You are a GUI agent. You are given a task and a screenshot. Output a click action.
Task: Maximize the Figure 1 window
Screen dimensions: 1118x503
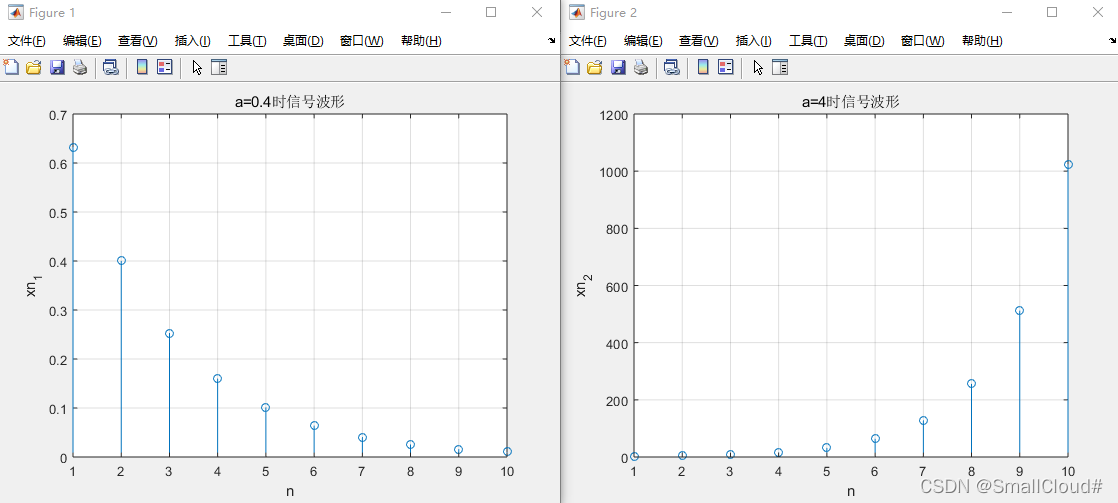(491, 12)
